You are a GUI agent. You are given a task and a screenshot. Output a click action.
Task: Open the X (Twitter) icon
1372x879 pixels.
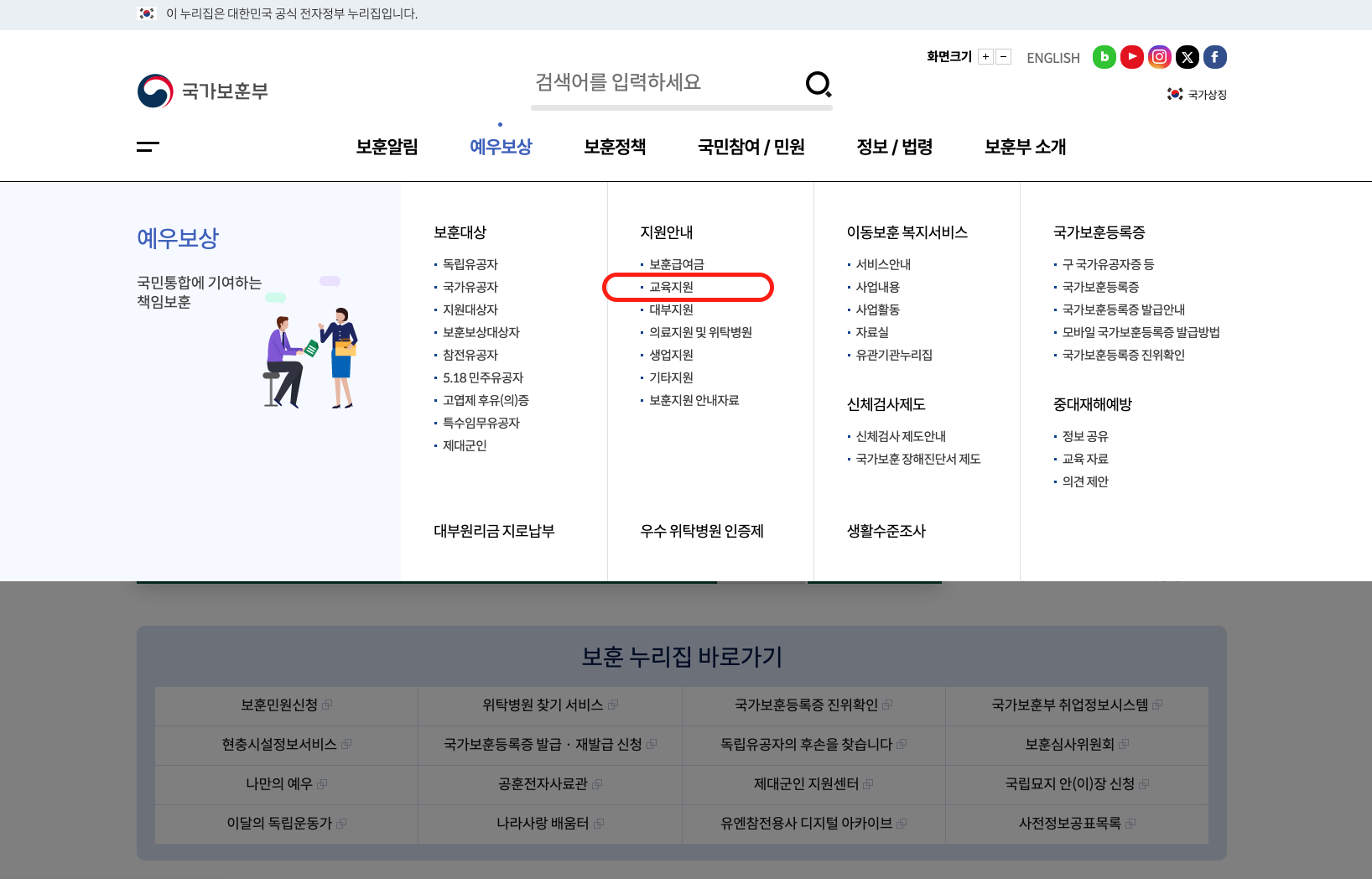pos(1187,57)
